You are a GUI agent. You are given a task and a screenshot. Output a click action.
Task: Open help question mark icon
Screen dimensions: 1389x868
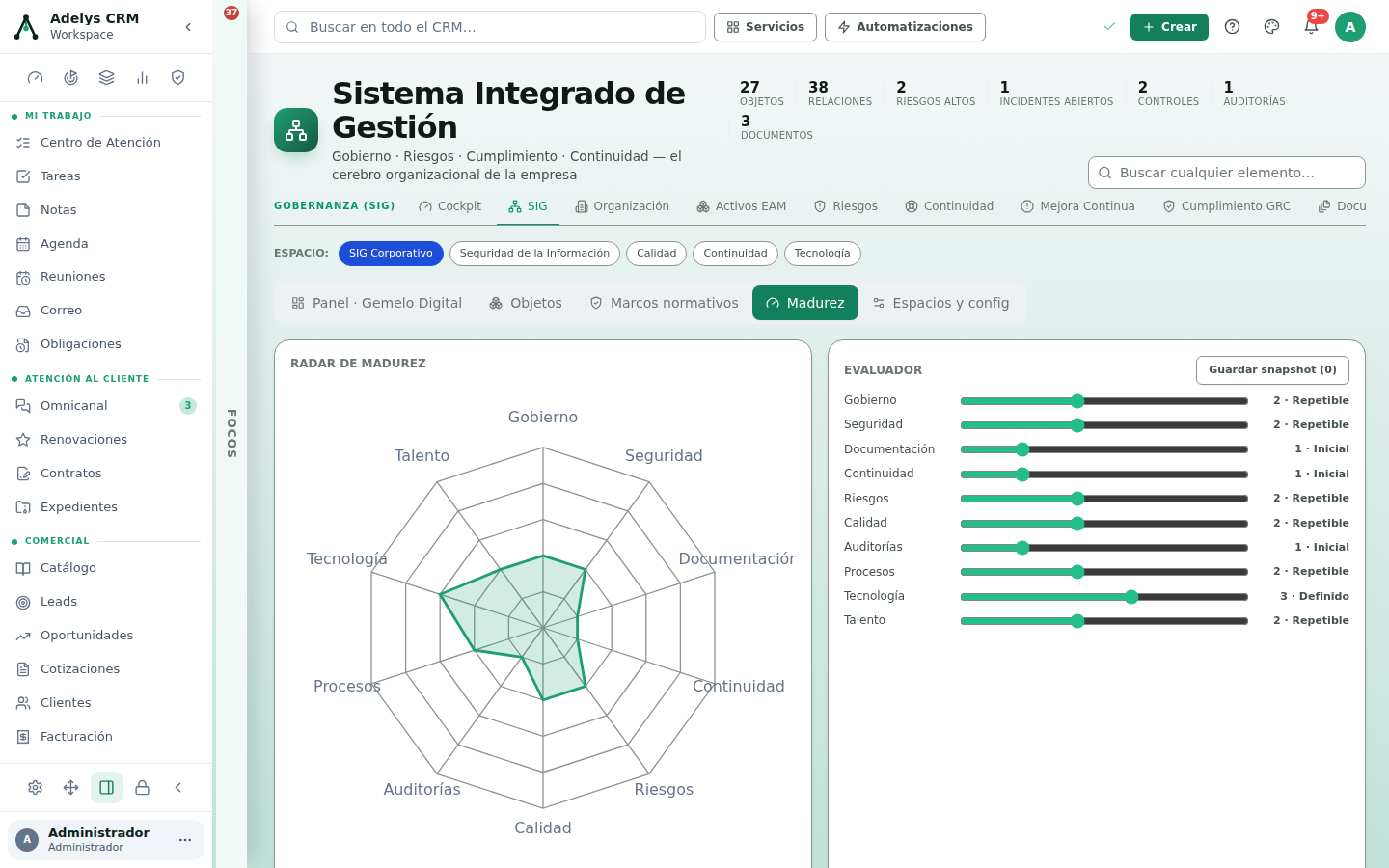(1232, 27)
